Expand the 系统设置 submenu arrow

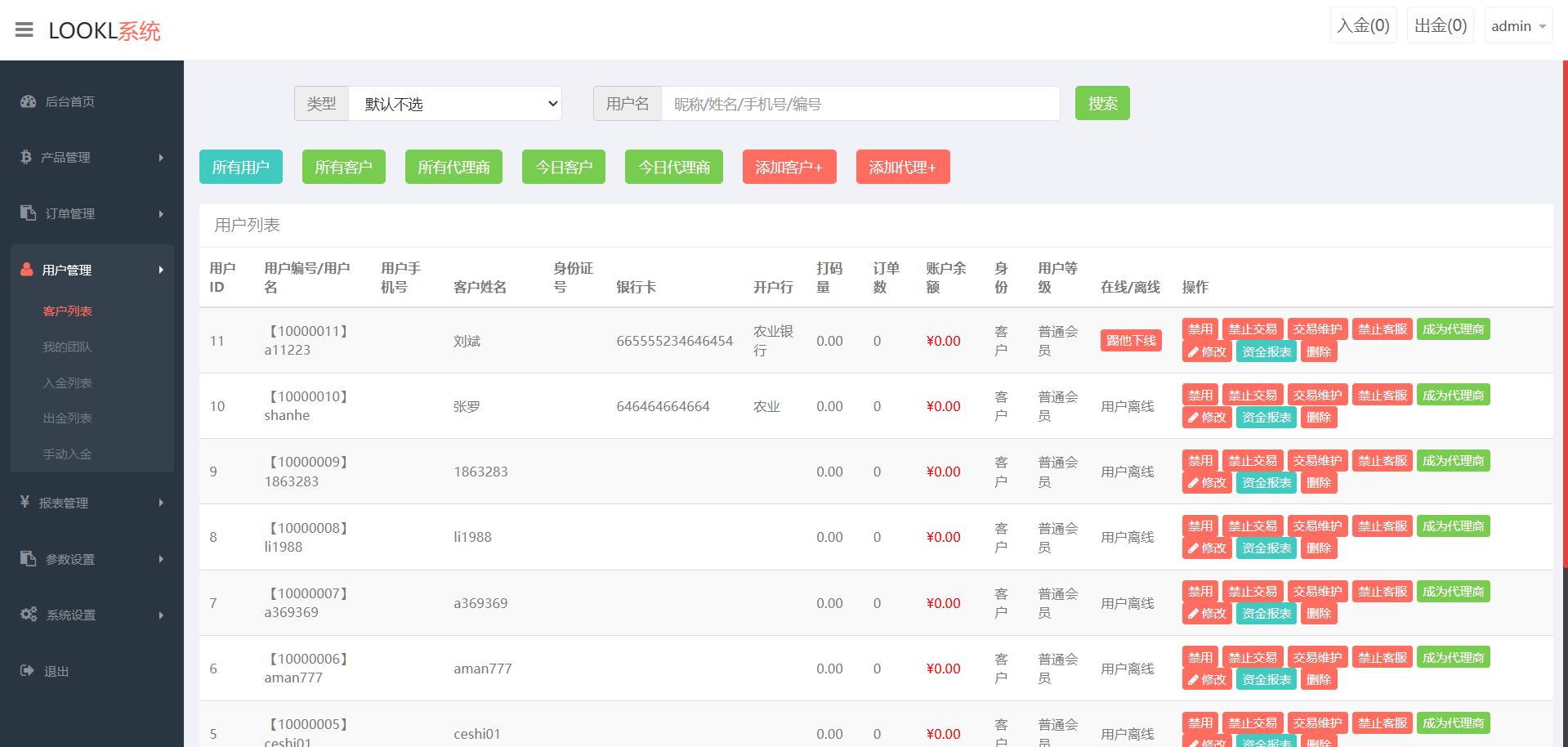[x=161, y=615]
